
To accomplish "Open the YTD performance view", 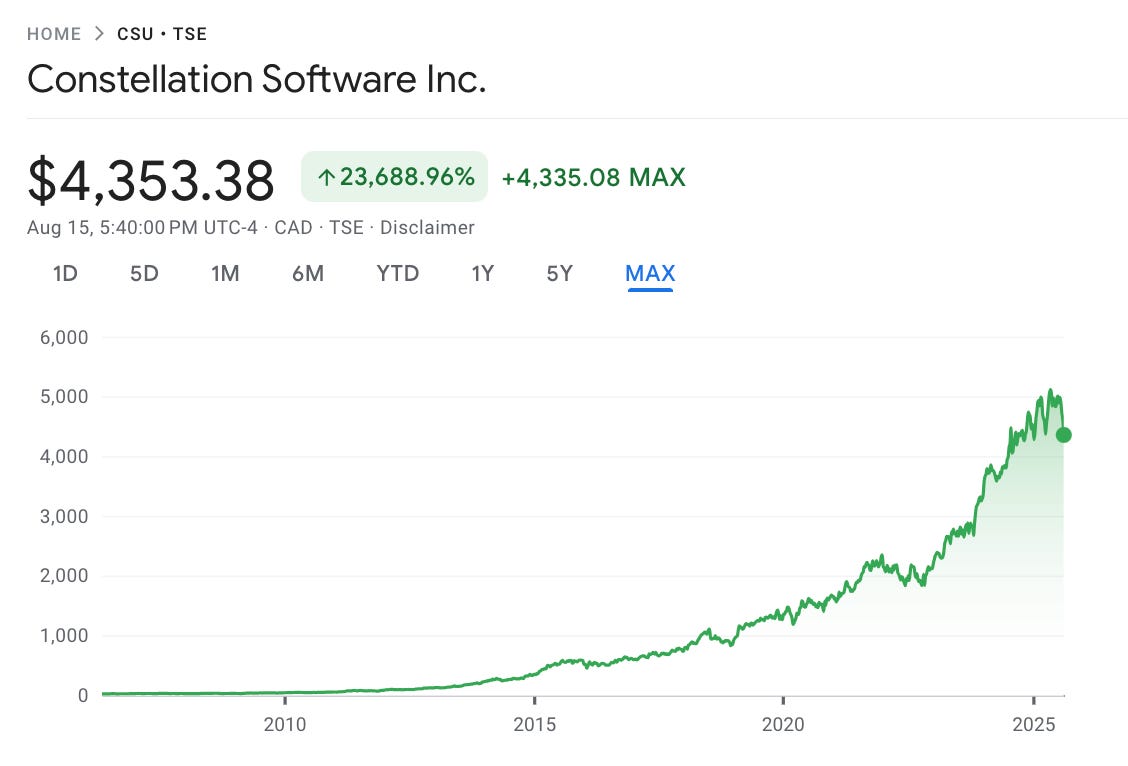I will (x=397, y=272).
